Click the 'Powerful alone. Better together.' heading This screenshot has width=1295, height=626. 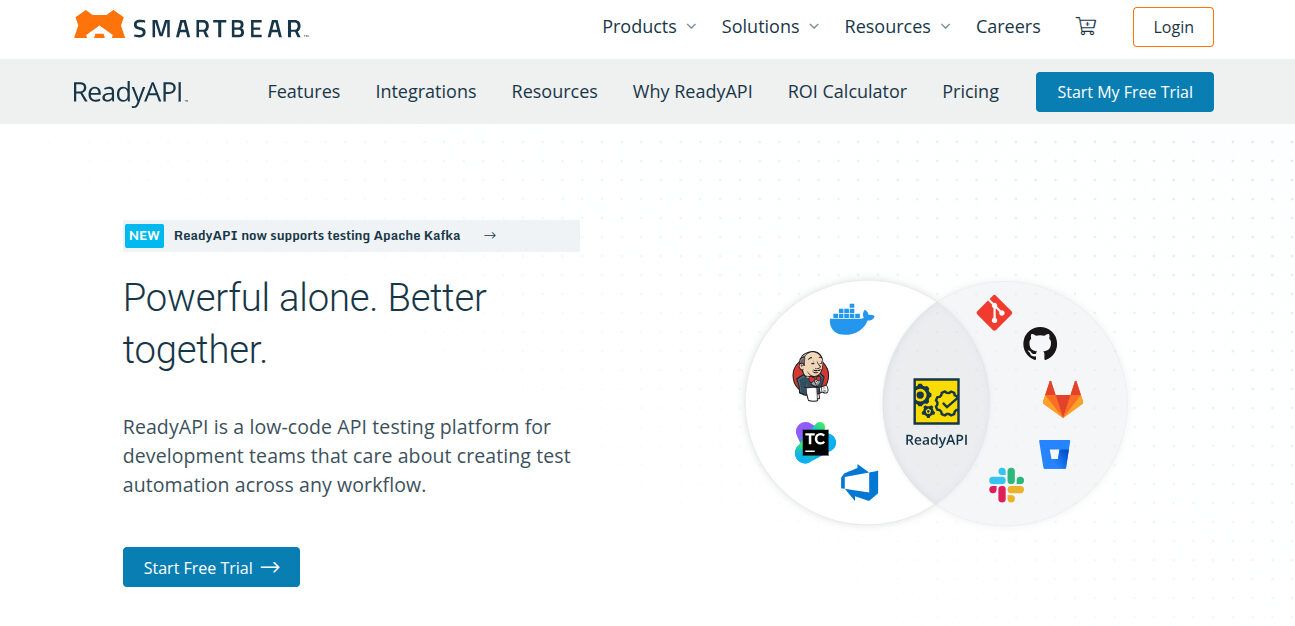(305, 323)
